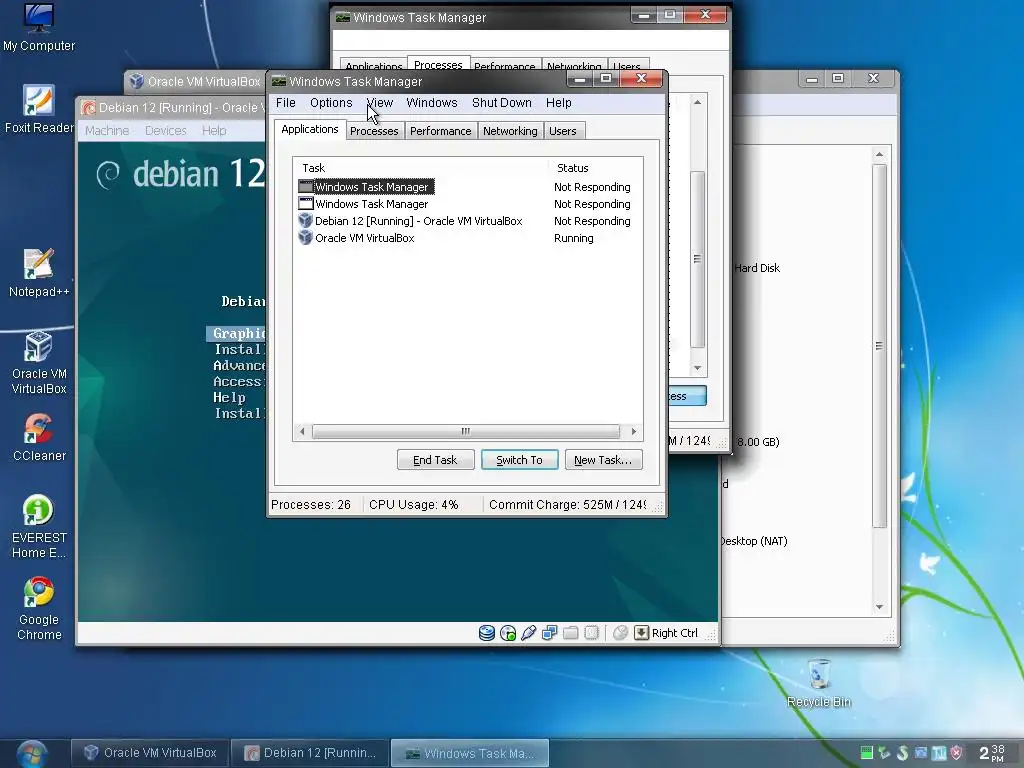This screenshot has height=768, width=1024.
Task: Open the Oracle VM VirtualBox desktop icon
Action: 39,363
